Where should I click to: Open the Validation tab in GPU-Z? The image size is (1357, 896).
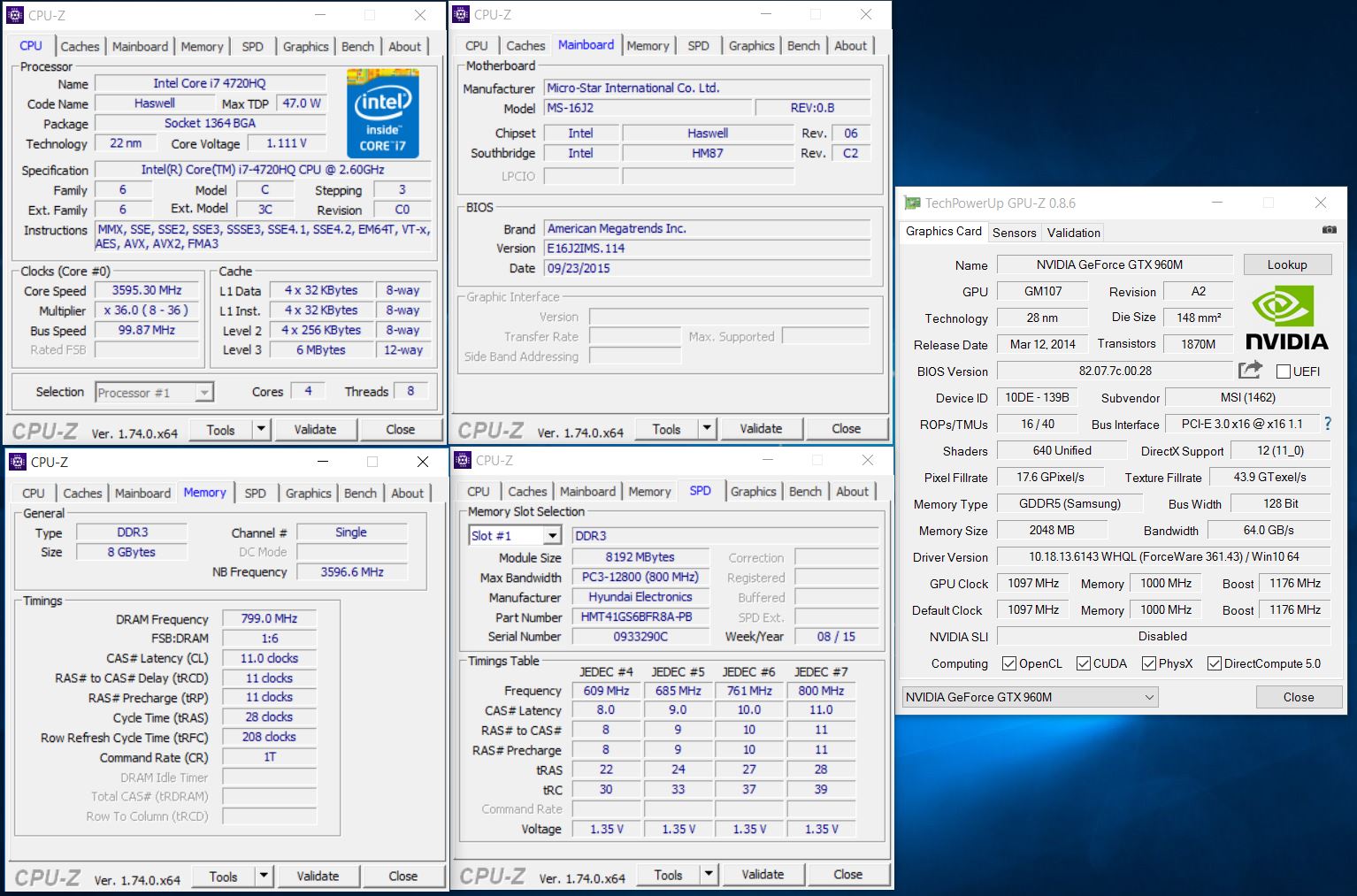coord(1073,233)
